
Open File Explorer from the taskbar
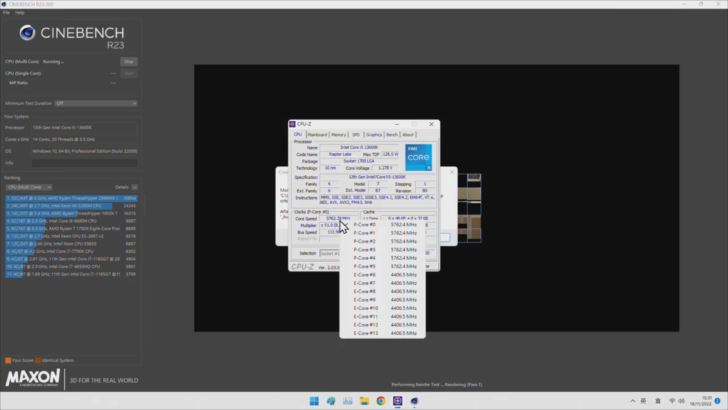pos(364,401)
